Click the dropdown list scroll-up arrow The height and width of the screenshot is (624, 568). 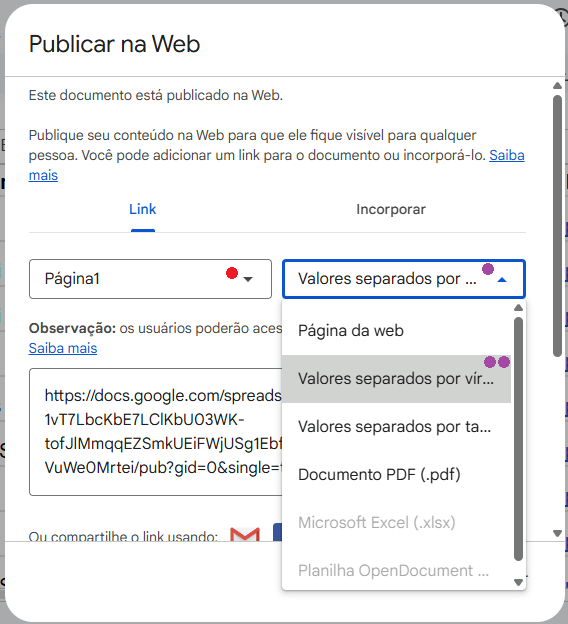518,308
